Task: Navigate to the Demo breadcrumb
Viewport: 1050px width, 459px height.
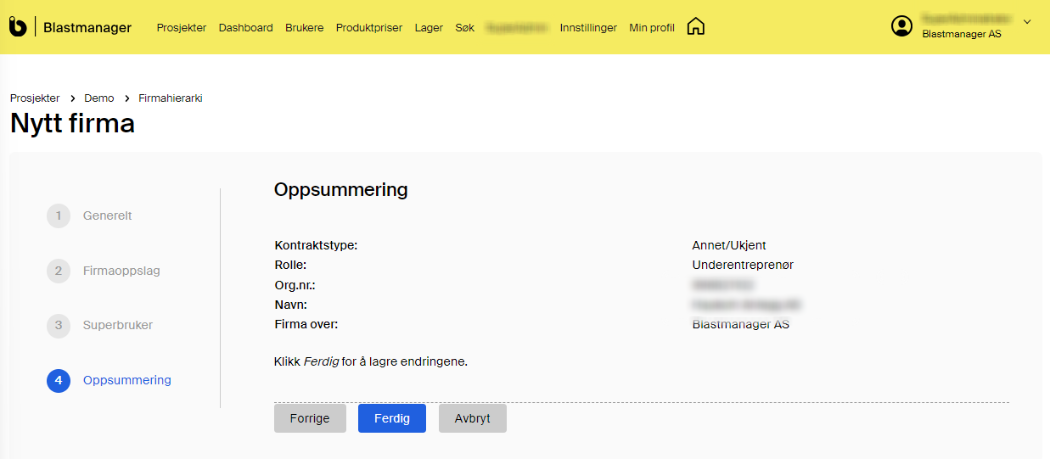Action: point(99,98)
